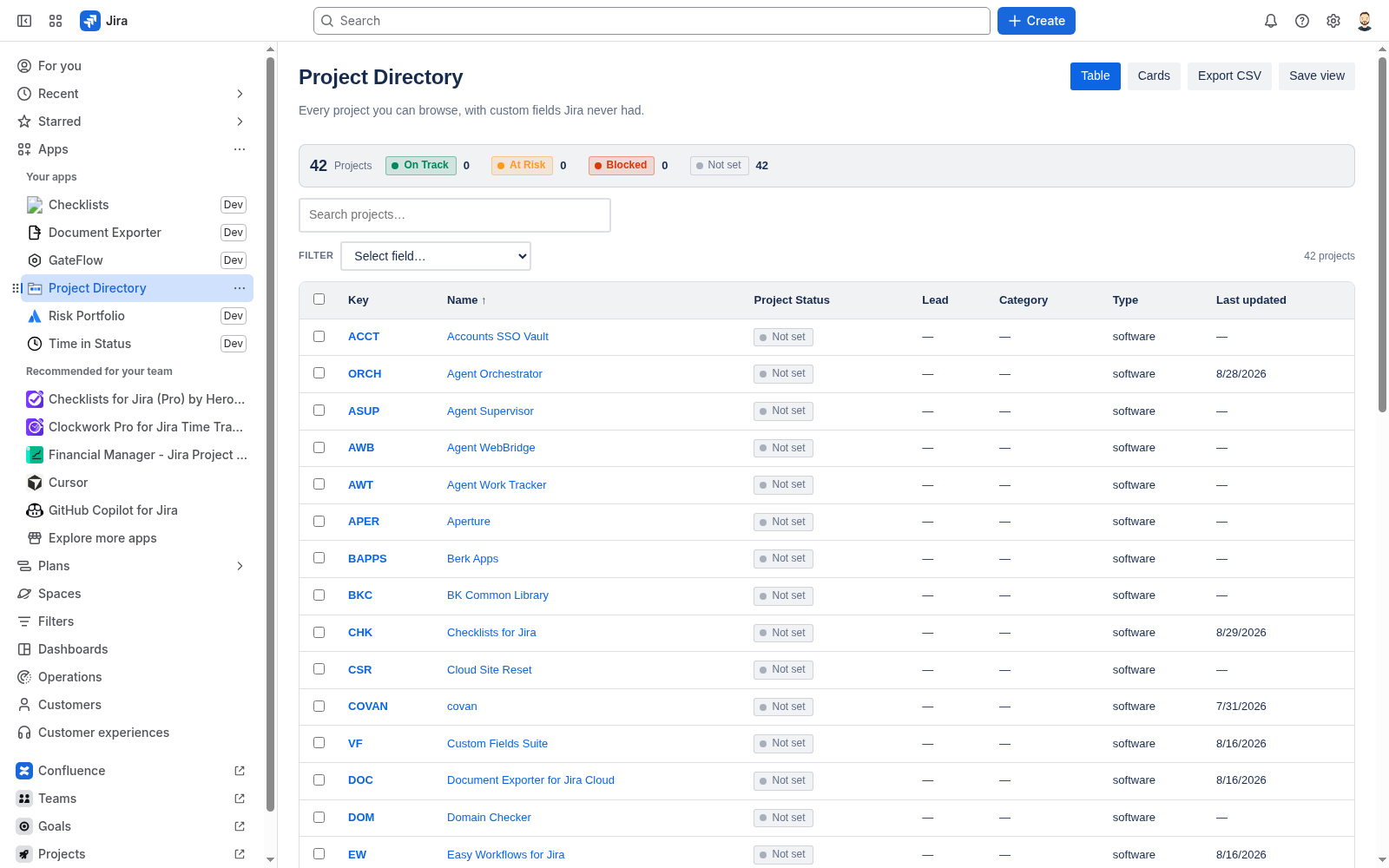Check the BAPPS project row checkbox
1389x868 pixels.
(319, 558)
